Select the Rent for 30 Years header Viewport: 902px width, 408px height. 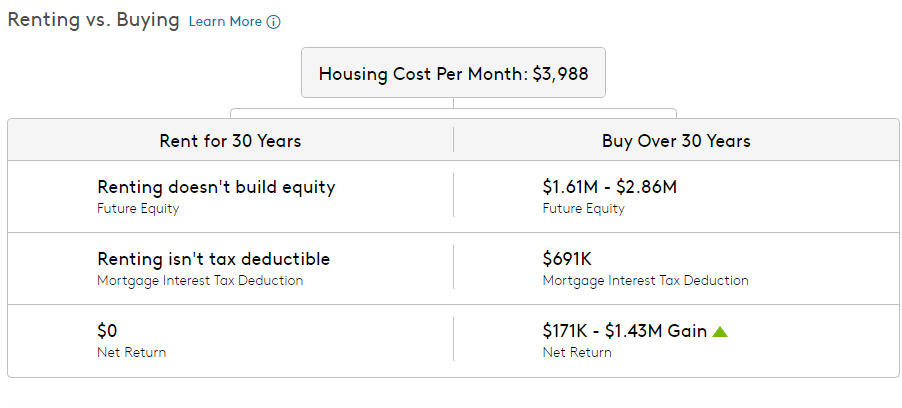pos(230,141)
